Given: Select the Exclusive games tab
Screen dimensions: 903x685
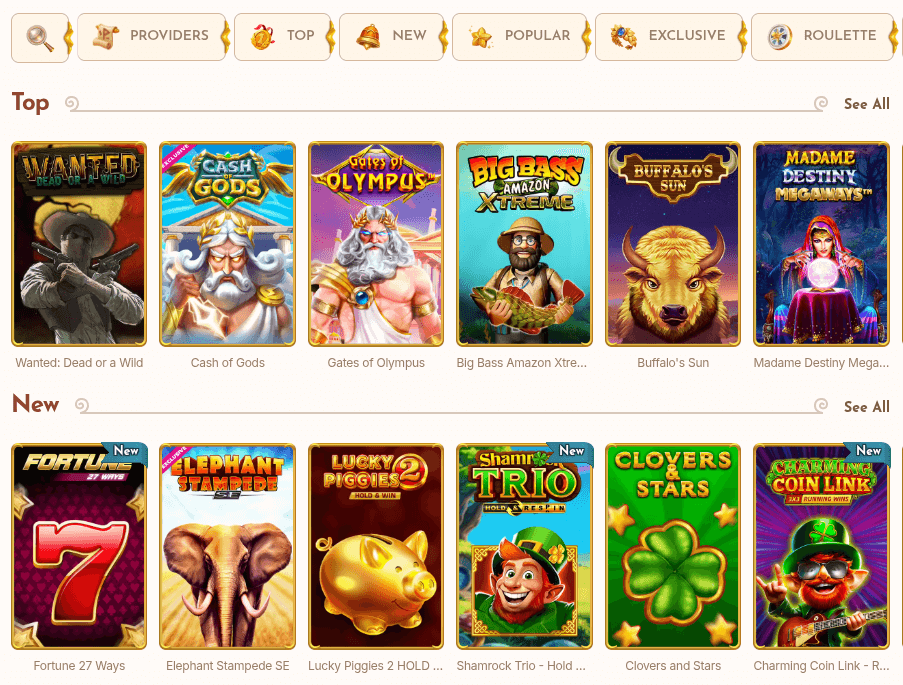Looking at the screenshot, I should [669, 37].
